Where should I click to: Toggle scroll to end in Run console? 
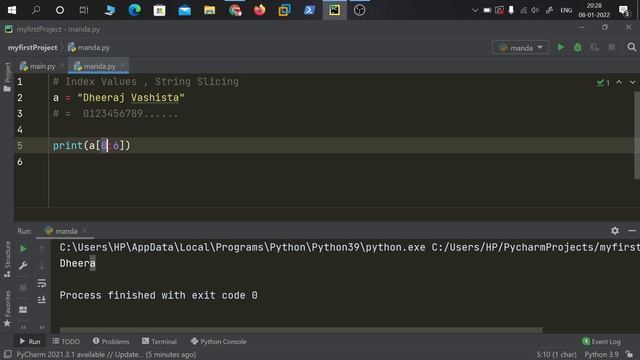coord(42,300)
